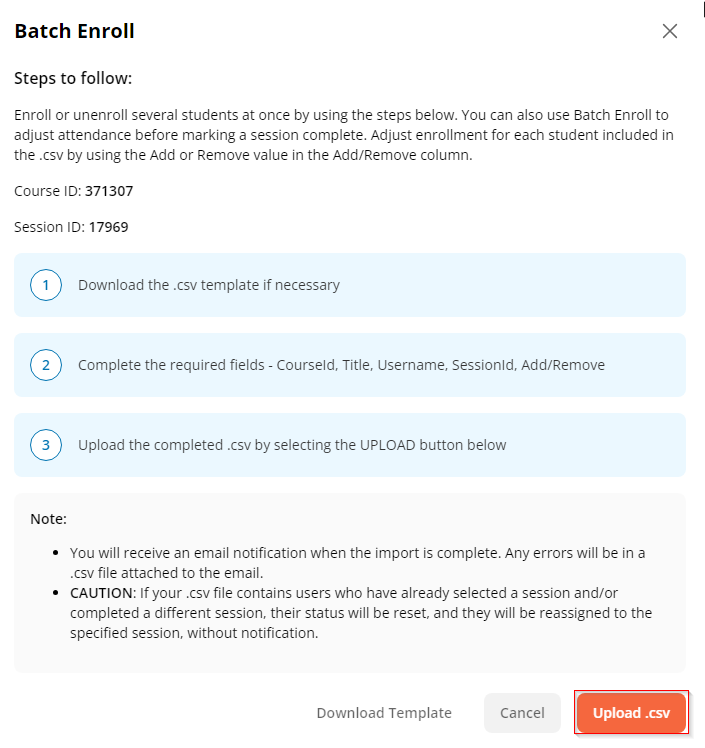The image size is (705, 748).
Task: Click the 'Course ID:' label
Action: pyautogui.click(x=47, y=190)
